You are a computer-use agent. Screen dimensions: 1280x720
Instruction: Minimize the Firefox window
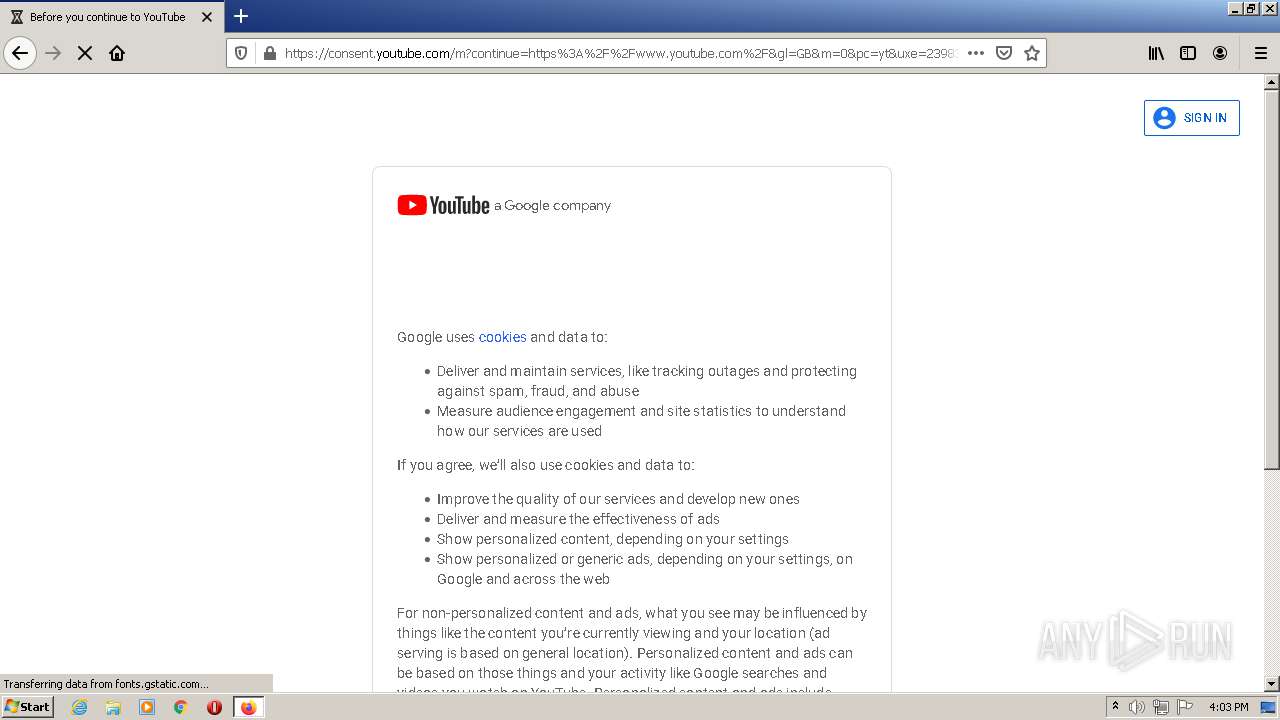point(1235,8)
